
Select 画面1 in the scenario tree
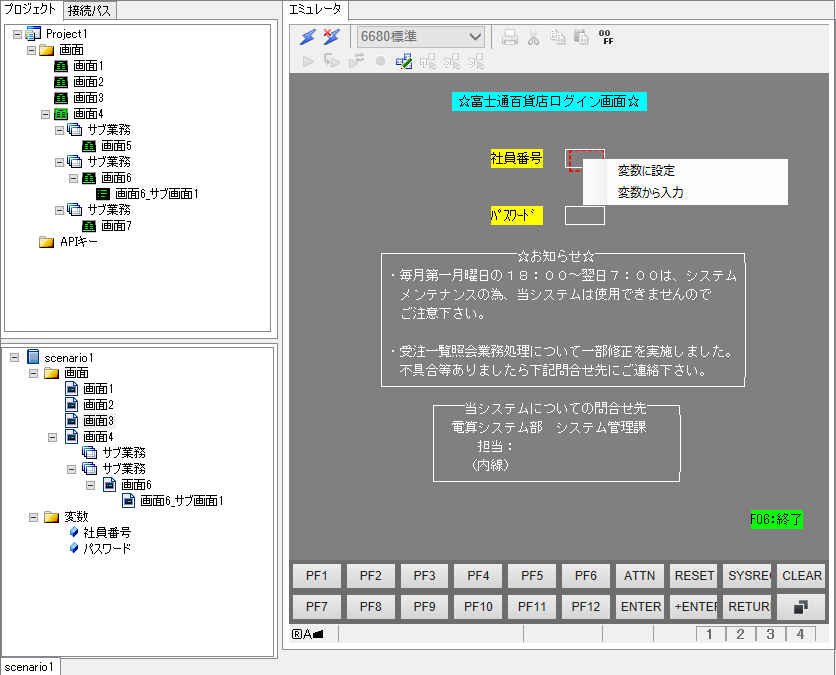(x=98, y=389)
